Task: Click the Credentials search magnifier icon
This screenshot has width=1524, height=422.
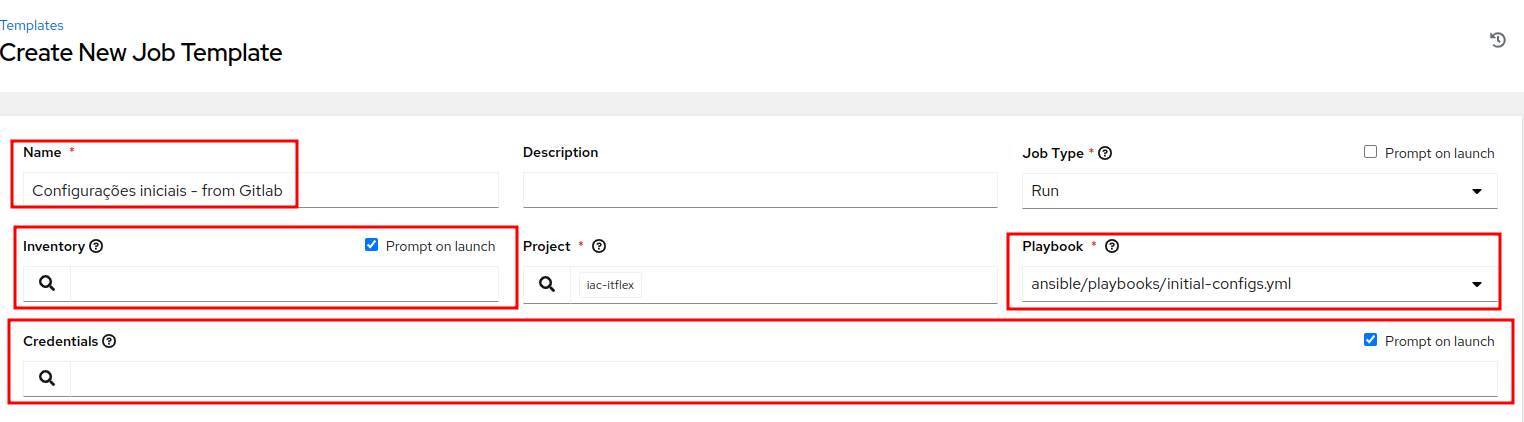Action: pos(47,378)
